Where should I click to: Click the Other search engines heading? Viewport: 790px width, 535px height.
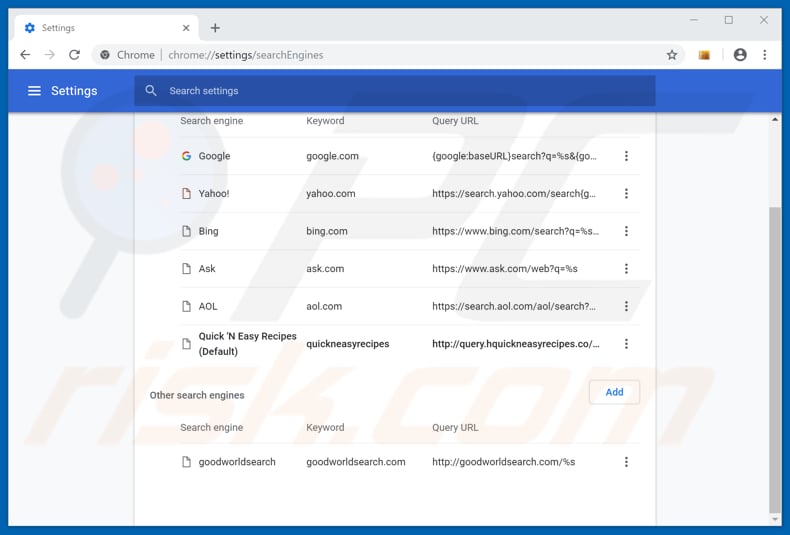(x=197, y=395)
